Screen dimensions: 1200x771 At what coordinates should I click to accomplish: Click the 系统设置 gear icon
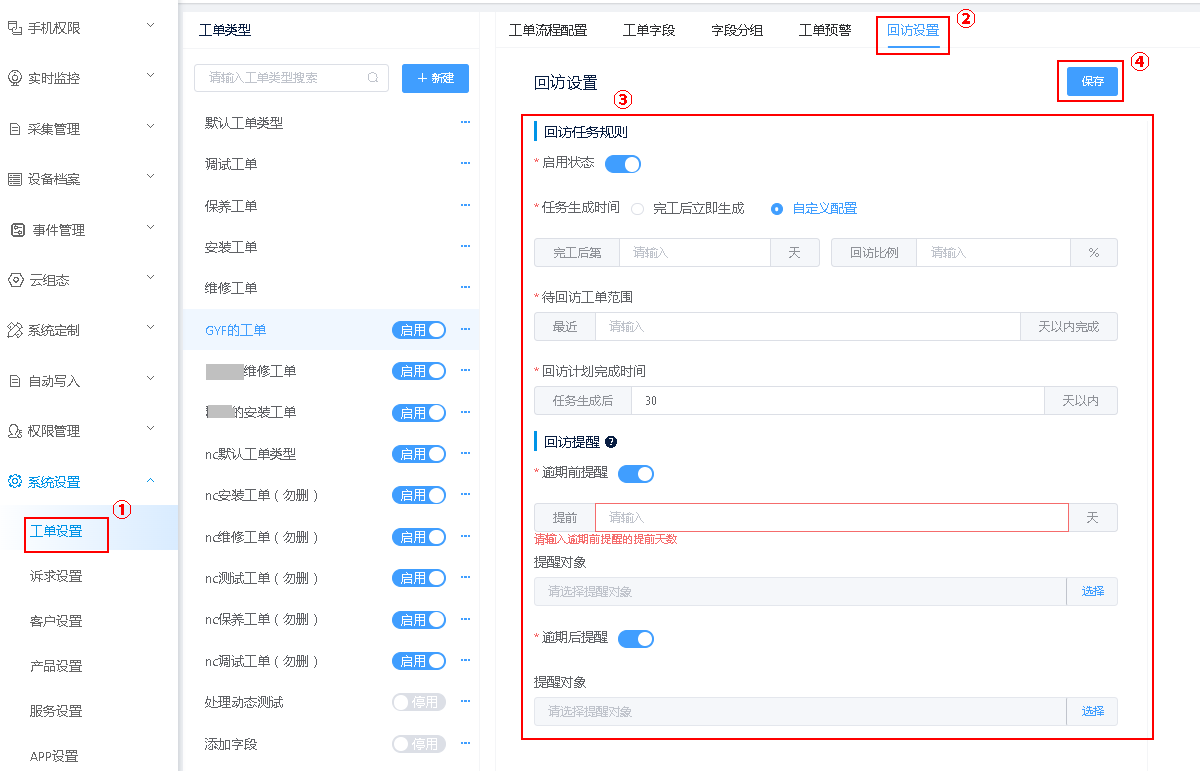pos(15,482)
